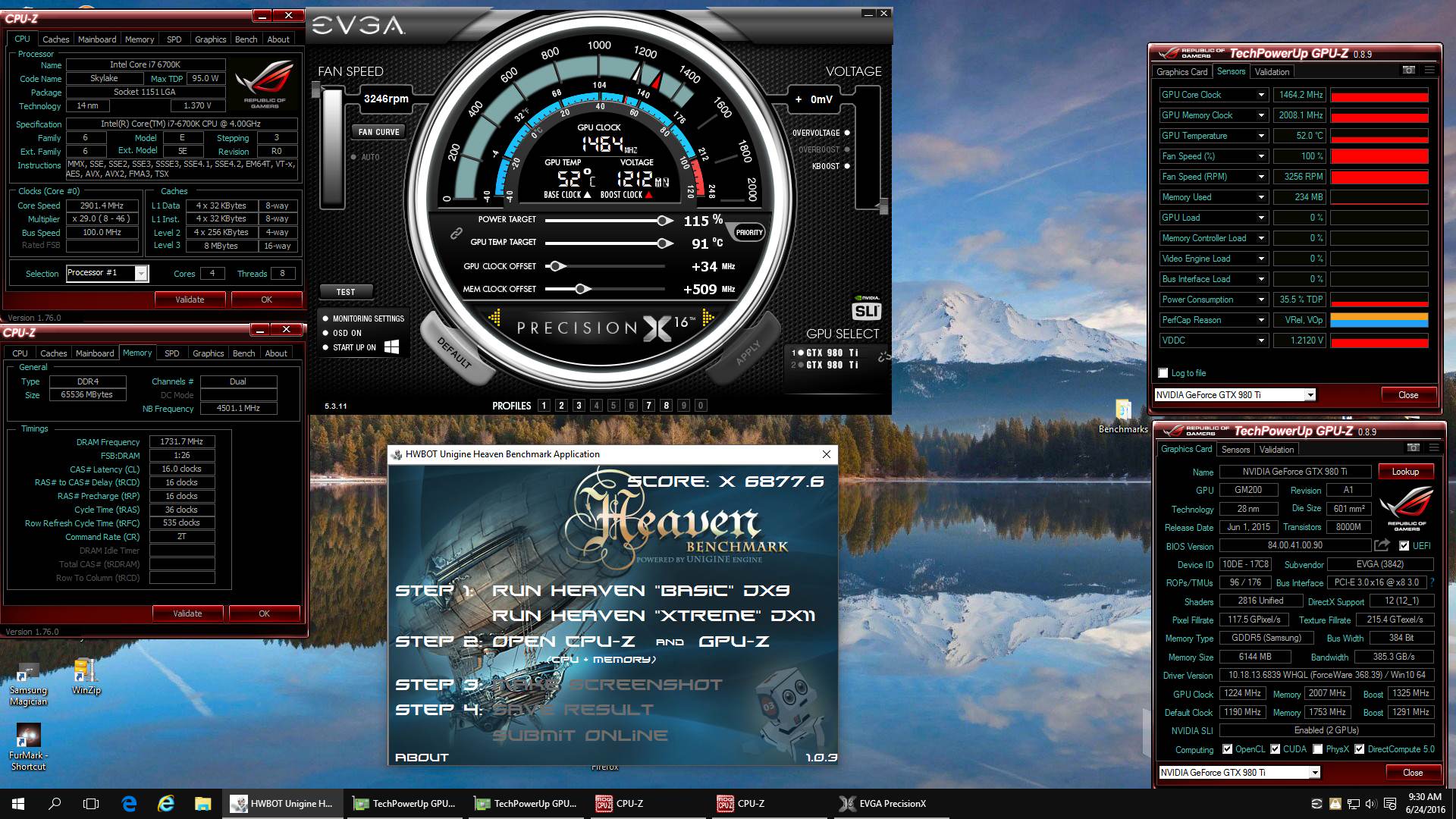The image size is (1456, 819).
Task: Click the bus interface question mark in GPU-Z
Action: pos(1432,582)
